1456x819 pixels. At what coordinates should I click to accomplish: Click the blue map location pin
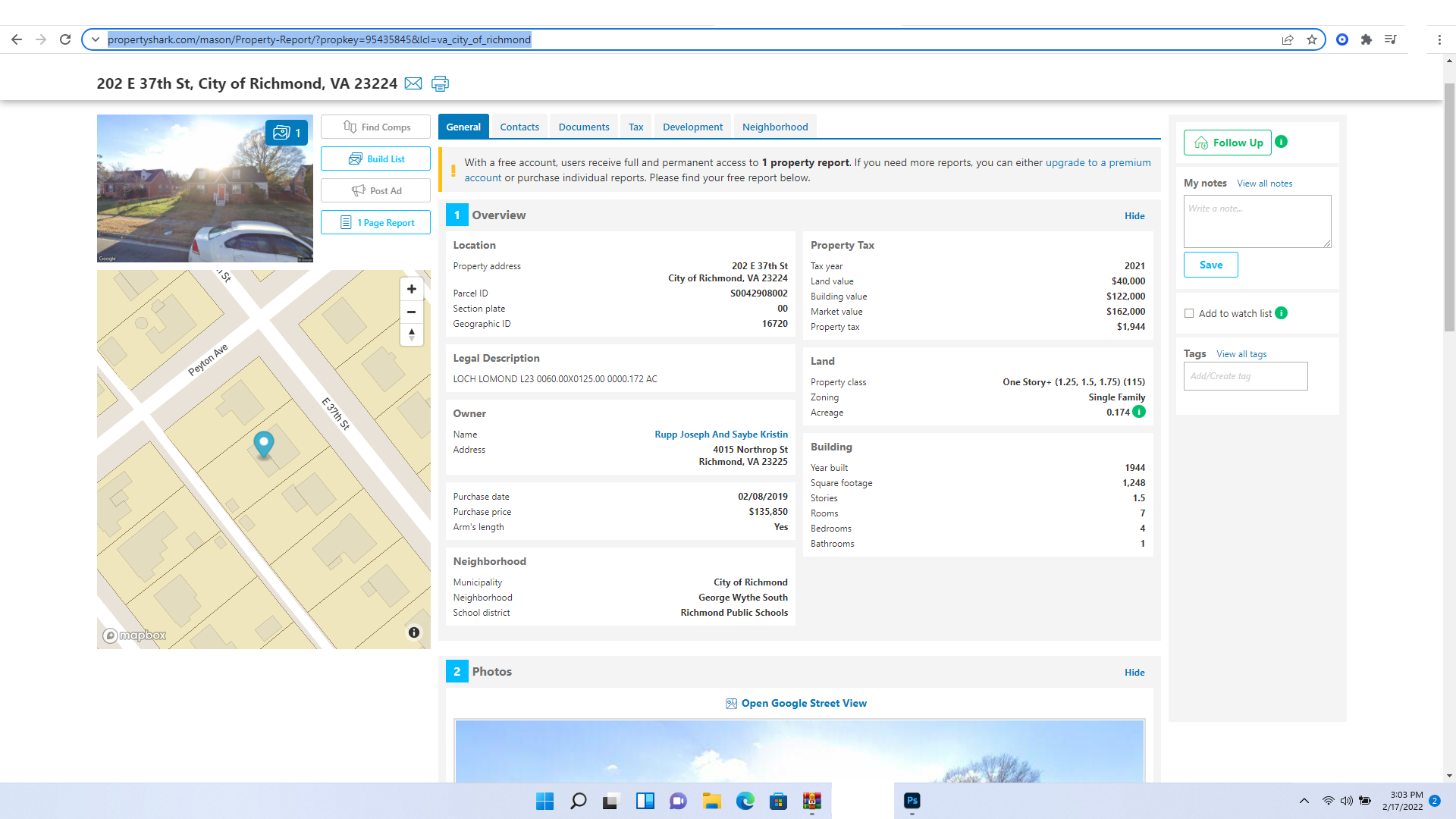(263, 444)
